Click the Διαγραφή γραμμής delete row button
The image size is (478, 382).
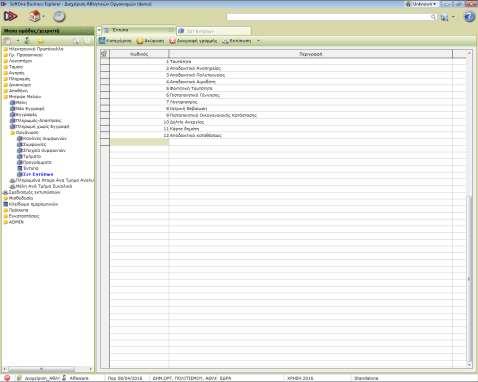[193, 41]
